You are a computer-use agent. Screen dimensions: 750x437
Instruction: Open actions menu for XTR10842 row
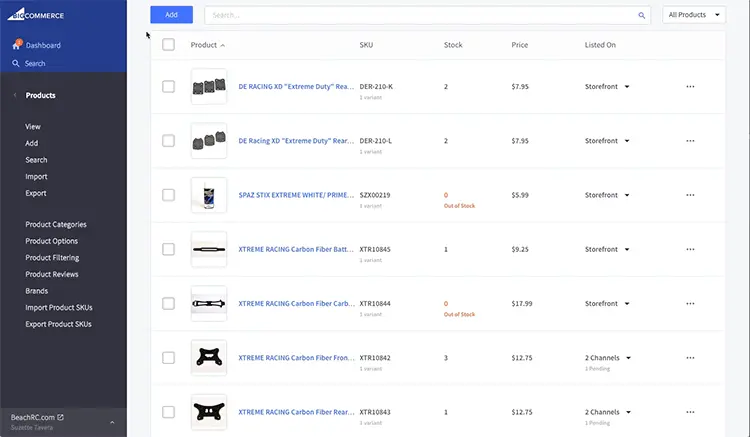click(x=690, y=358)
